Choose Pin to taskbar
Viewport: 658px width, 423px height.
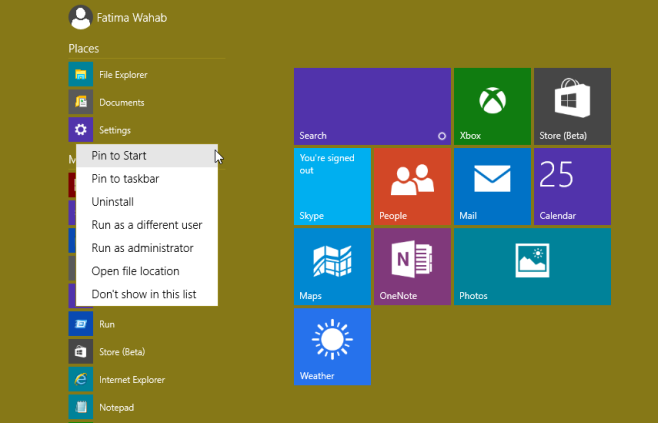point(147,179)
